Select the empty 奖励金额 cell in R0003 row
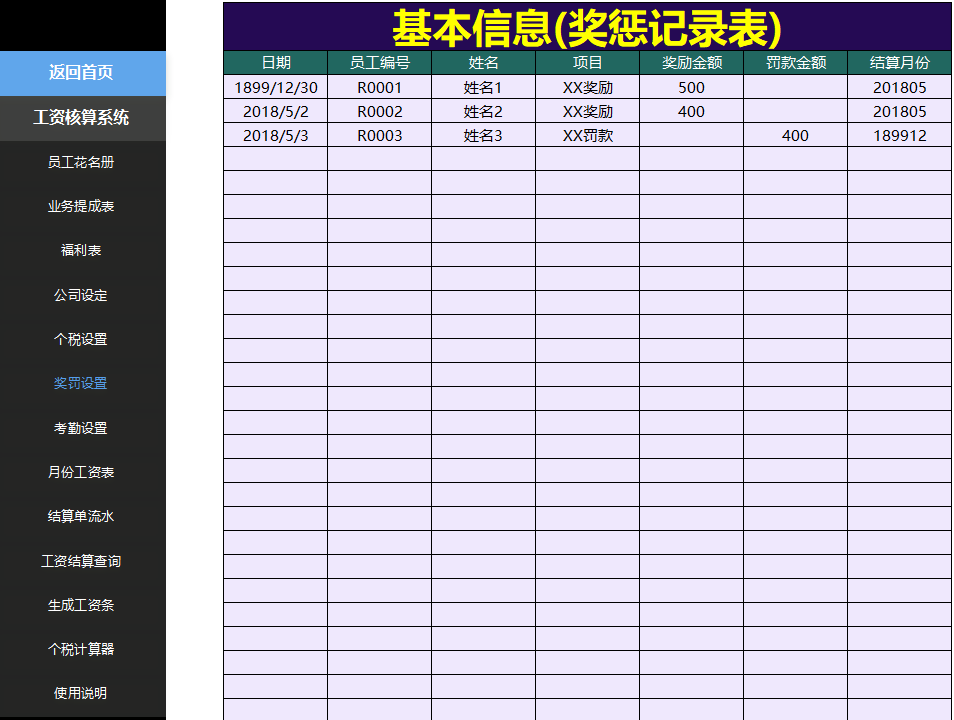 click(692, 135)
